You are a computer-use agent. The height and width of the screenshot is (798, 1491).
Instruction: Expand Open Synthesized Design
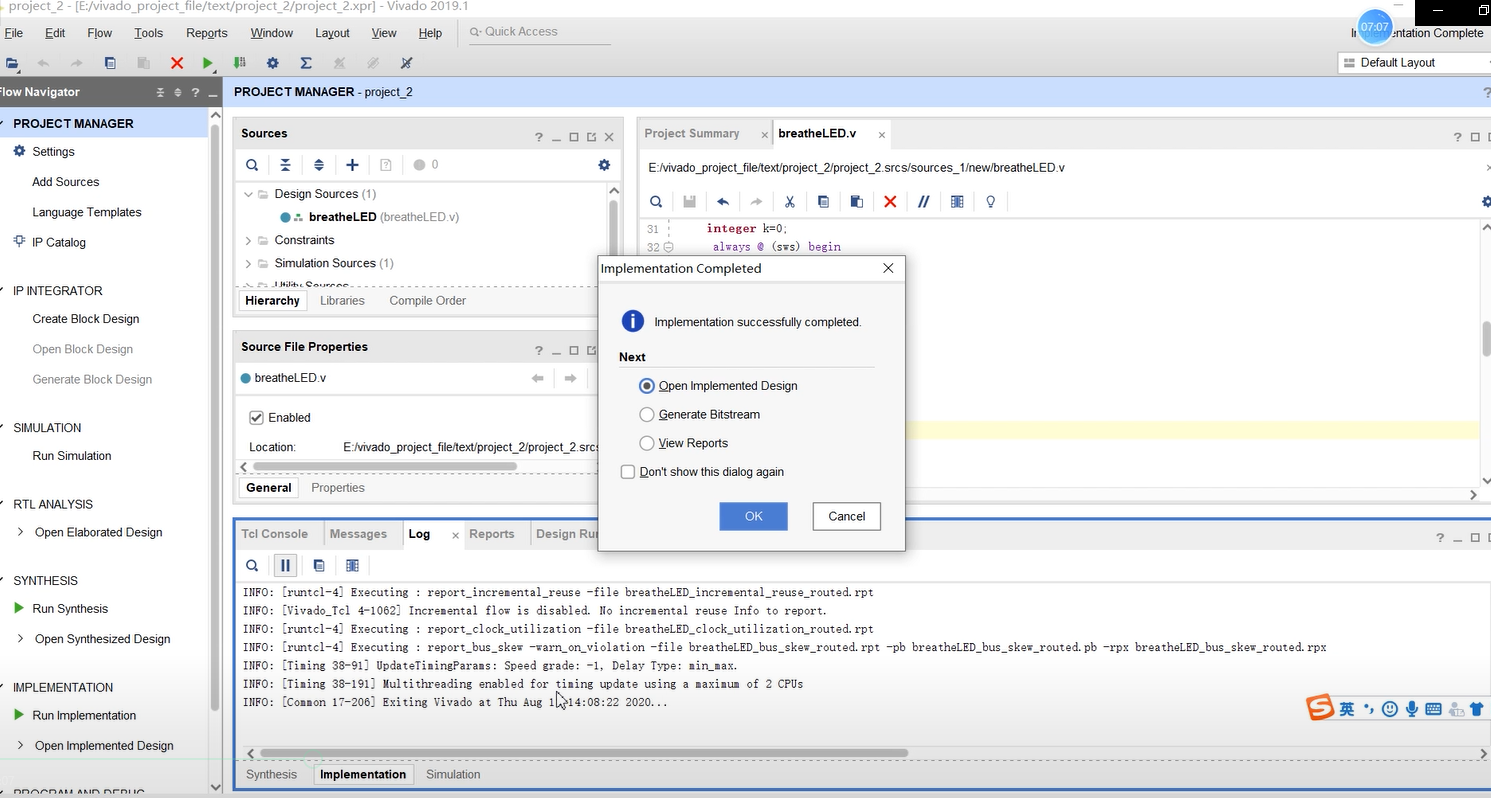click(20, 639)
